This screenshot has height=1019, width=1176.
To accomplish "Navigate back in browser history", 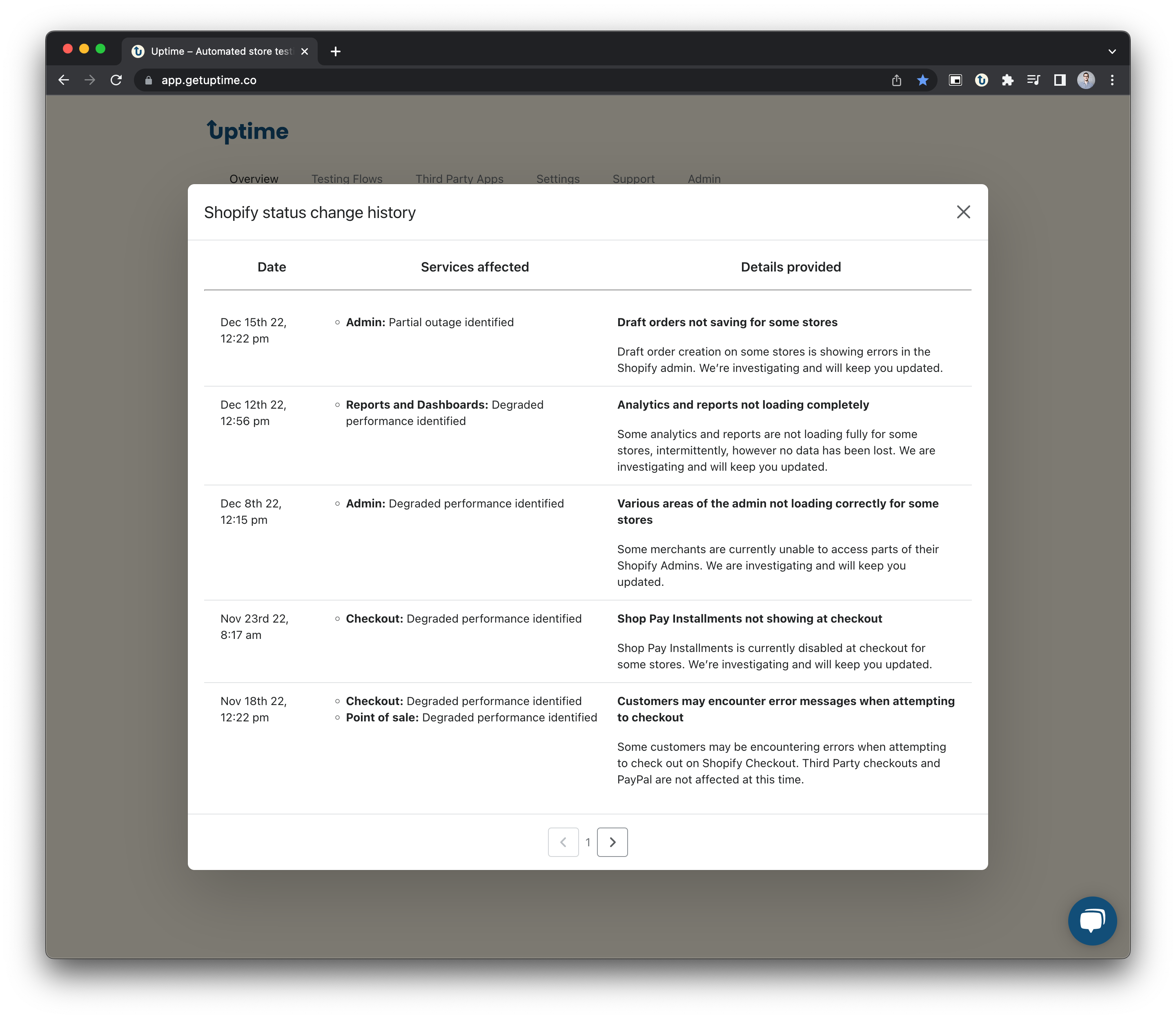I will [x=64, y=80].
